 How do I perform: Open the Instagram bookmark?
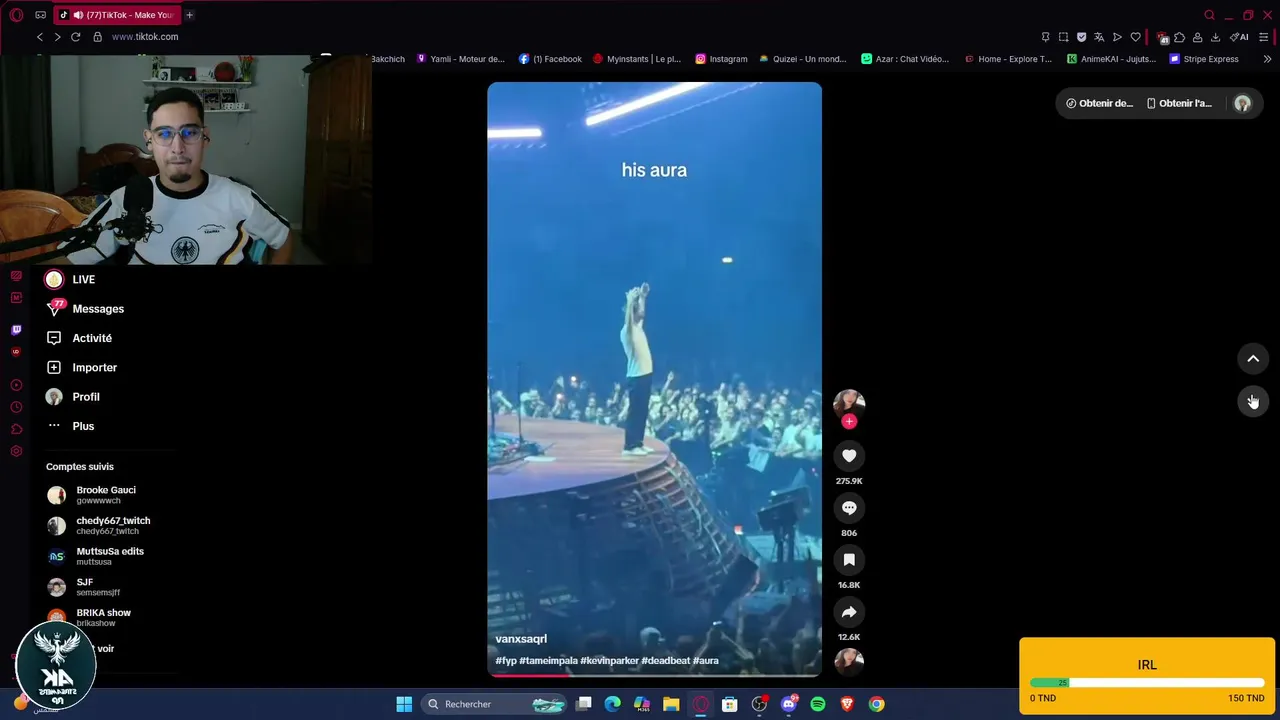pos(721,59)
